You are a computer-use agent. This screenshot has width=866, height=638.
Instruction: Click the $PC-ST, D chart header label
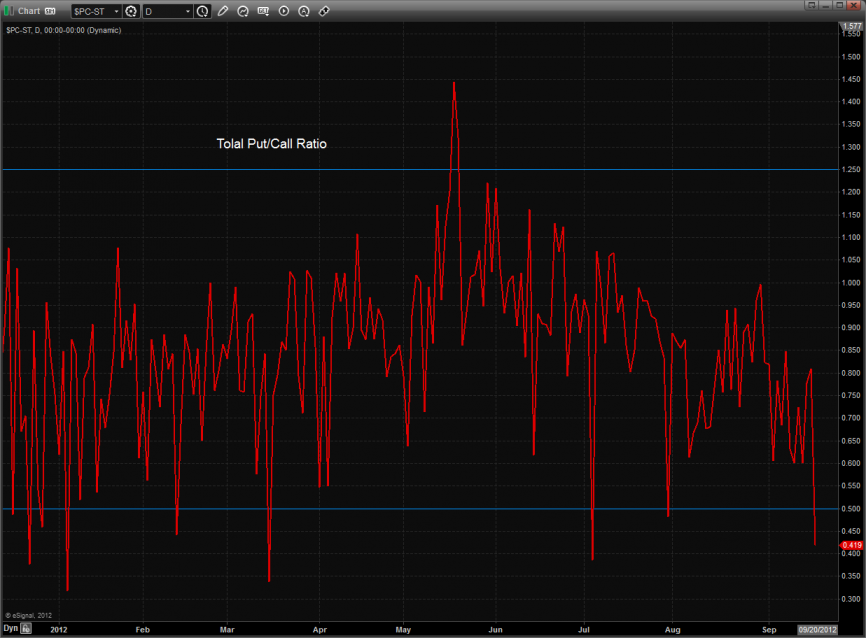tap(60, 31)
